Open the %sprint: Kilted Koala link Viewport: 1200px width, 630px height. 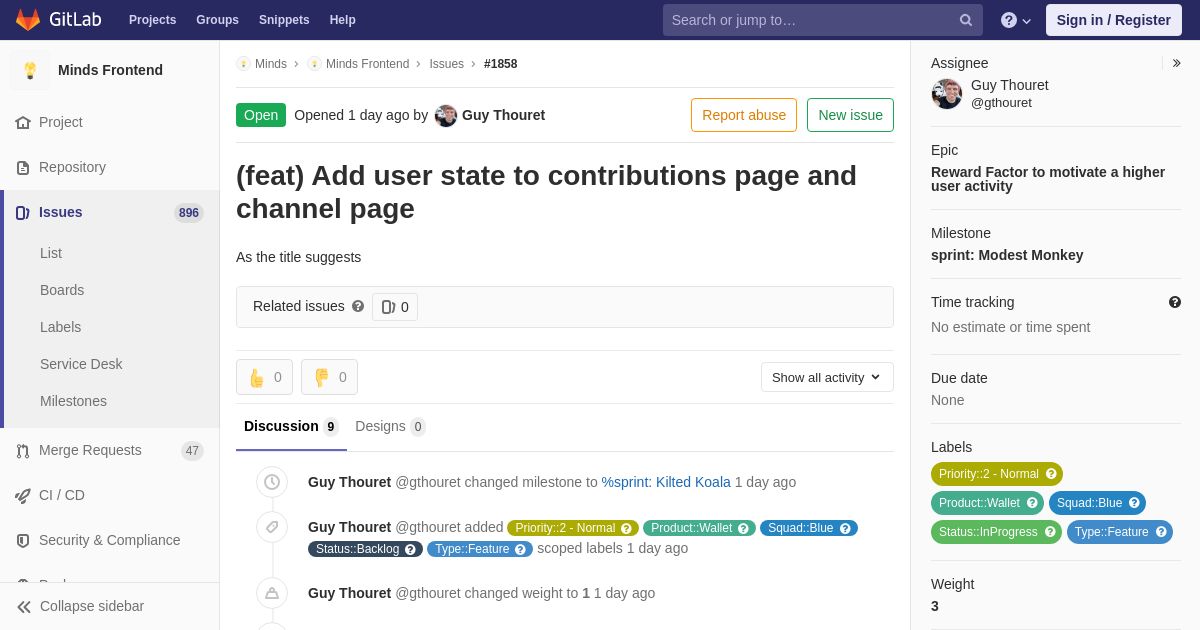click(x=666, y=482)
